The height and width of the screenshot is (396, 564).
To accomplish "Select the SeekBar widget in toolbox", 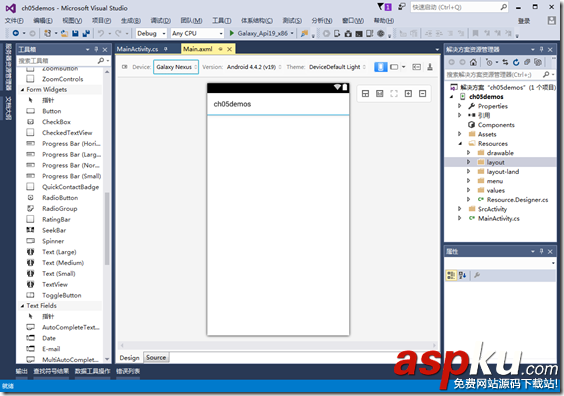I will point(54,230).
